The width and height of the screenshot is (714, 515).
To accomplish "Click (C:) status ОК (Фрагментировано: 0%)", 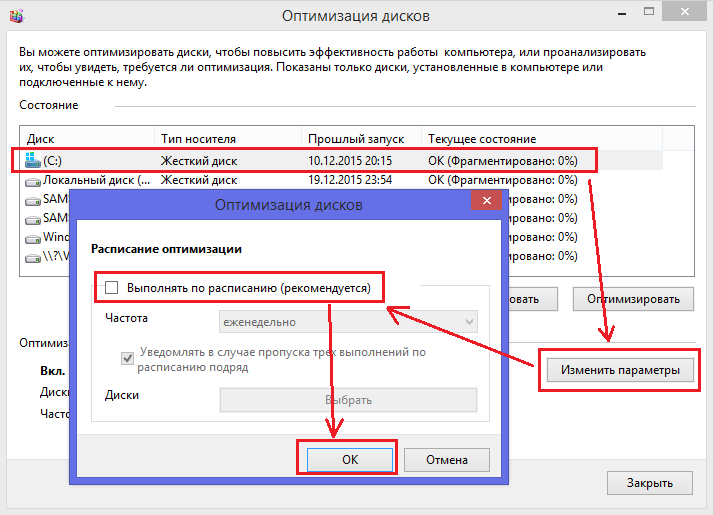I will point(503,161).
